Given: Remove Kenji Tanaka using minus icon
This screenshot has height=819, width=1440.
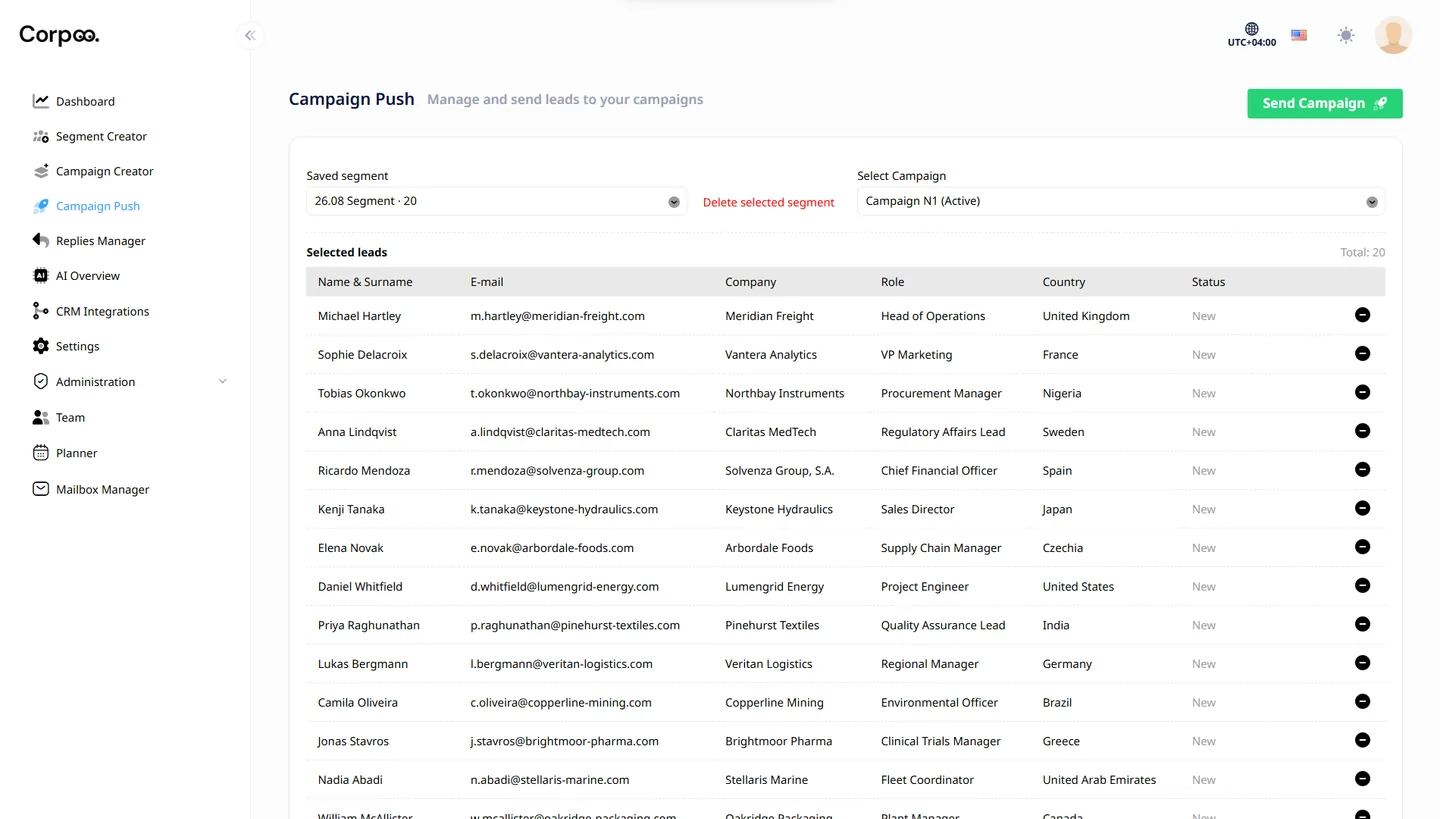Looking at the screenshot, I should (x=1362, y=508).
